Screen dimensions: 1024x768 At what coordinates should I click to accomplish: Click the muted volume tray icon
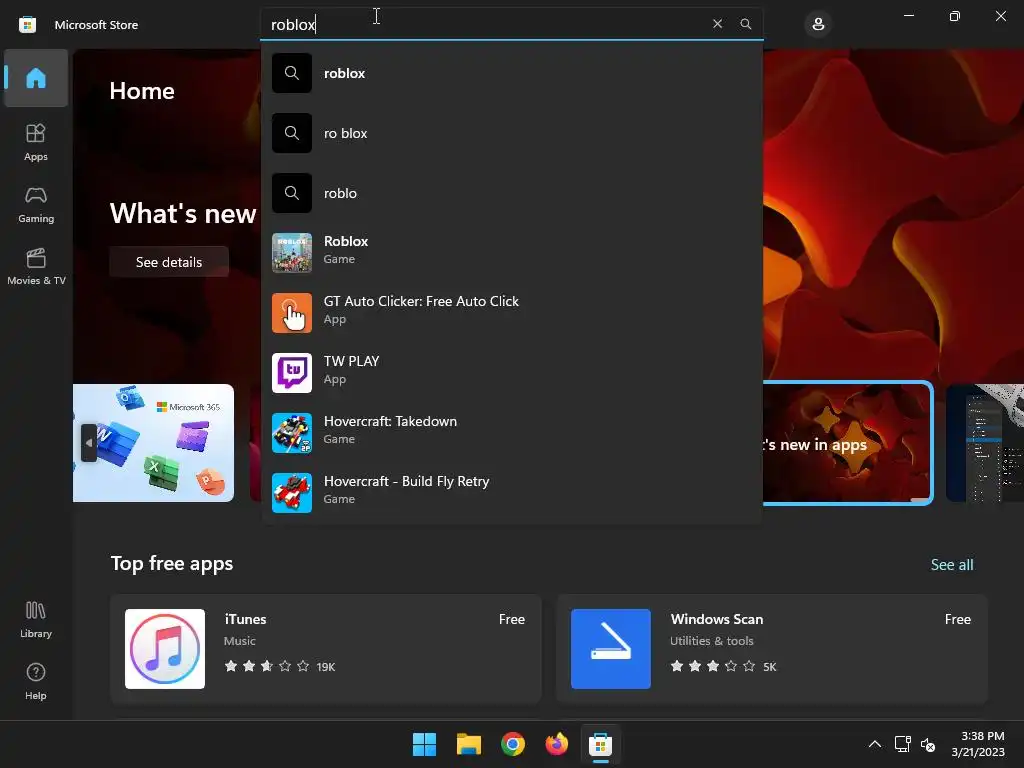coord(928,744)
